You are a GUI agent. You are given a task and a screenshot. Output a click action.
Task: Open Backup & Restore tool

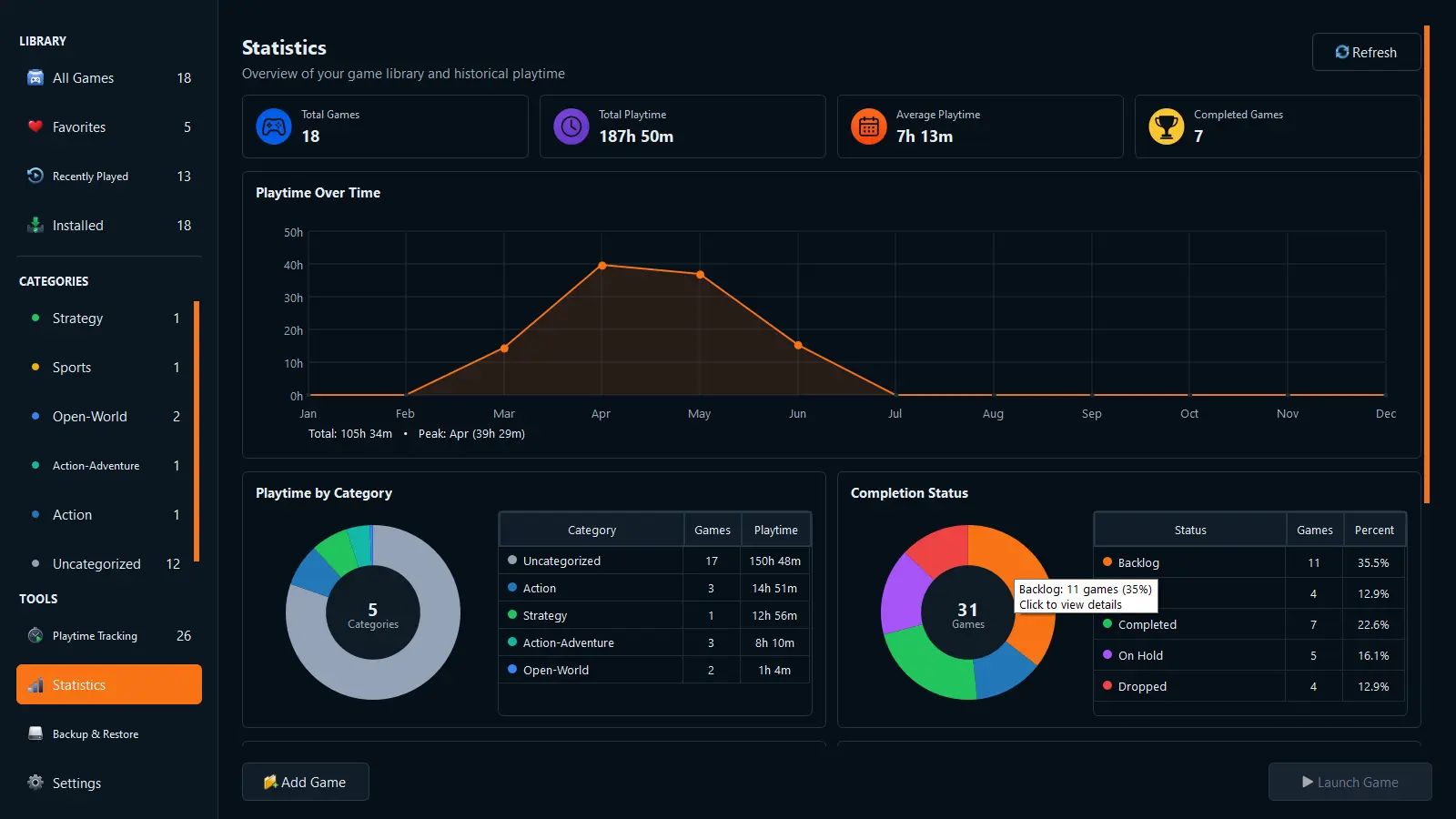[x=109, y=733]
